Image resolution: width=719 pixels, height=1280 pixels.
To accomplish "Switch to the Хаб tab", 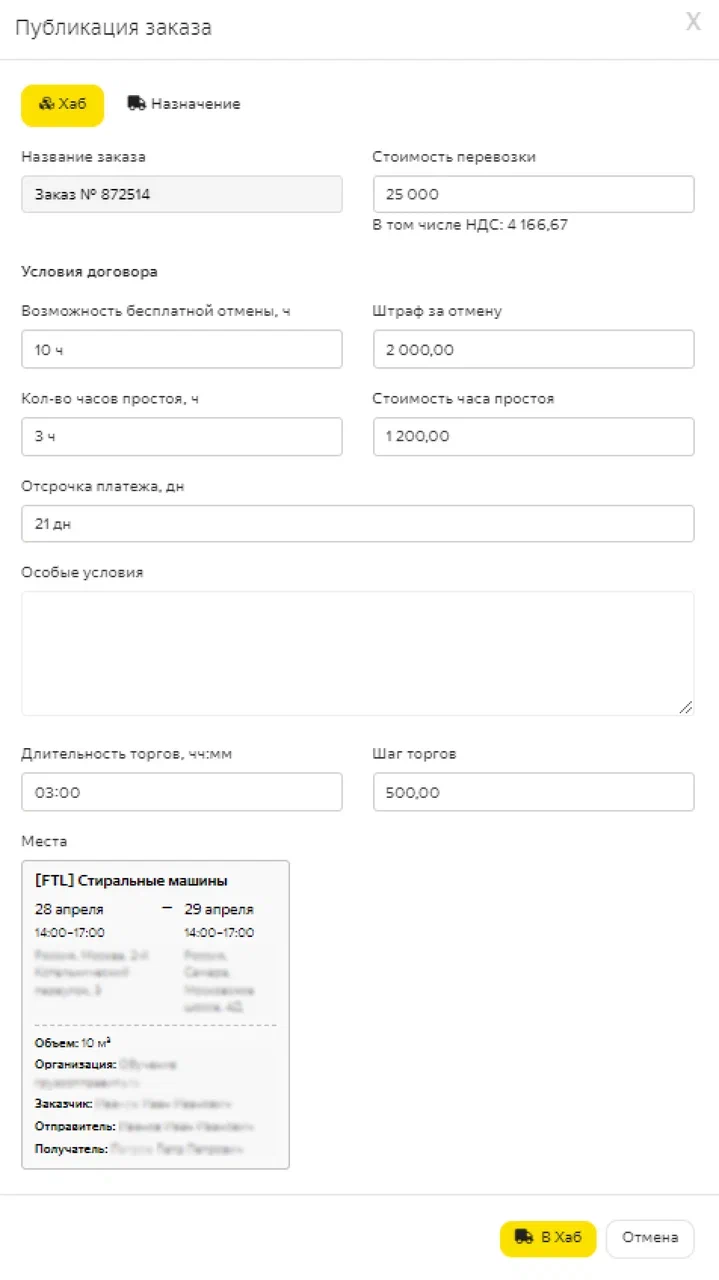I will pyautogui.click(x=62, y=104).
